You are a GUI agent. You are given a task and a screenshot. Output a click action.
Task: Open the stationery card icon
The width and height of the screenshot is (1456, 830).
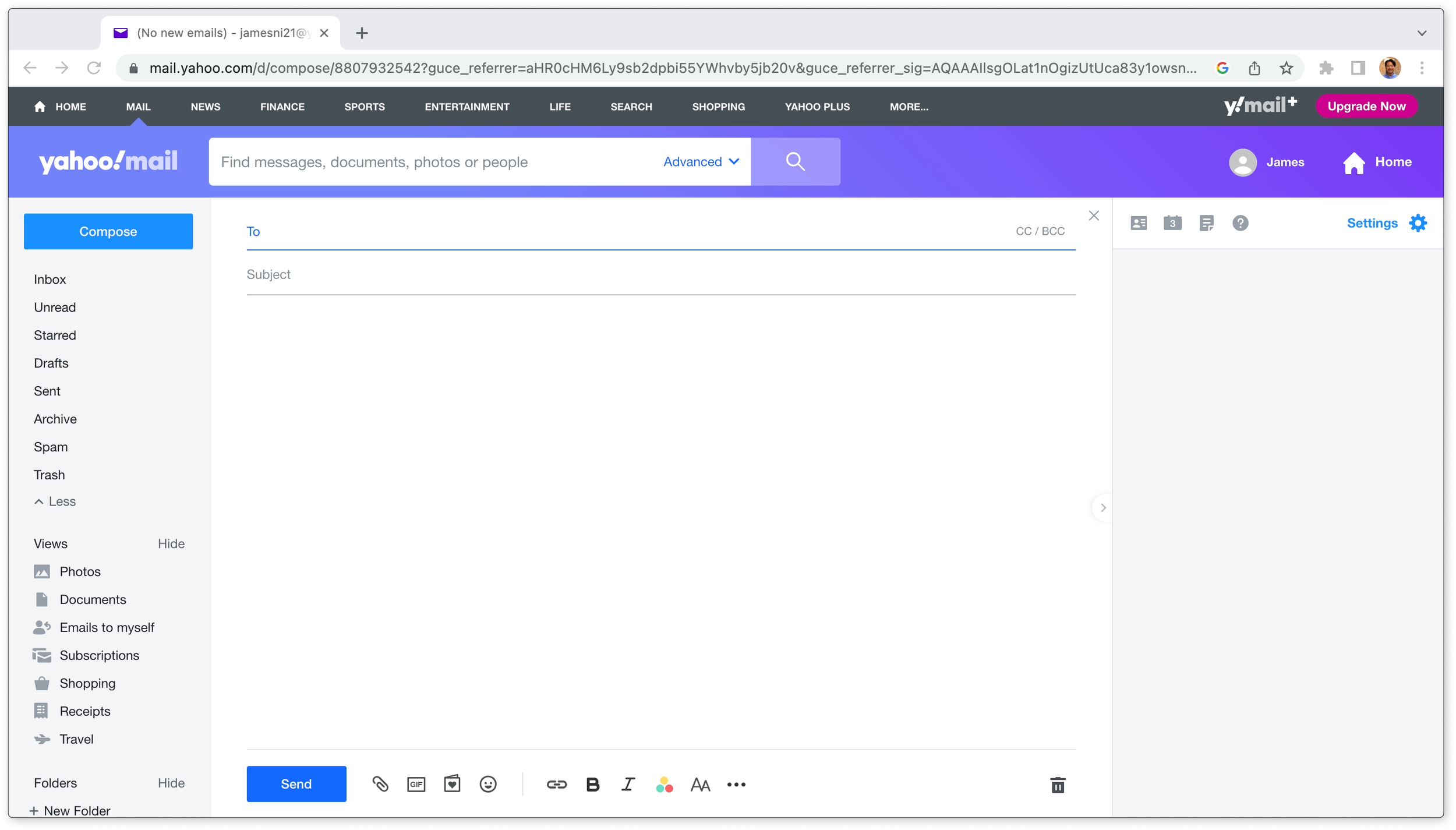452,784
